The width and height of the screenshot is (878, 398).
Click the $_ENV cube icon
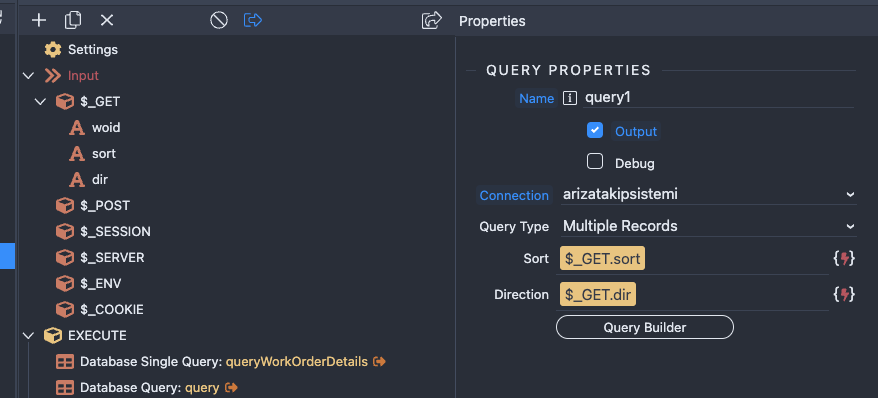[x=65, y=284]
